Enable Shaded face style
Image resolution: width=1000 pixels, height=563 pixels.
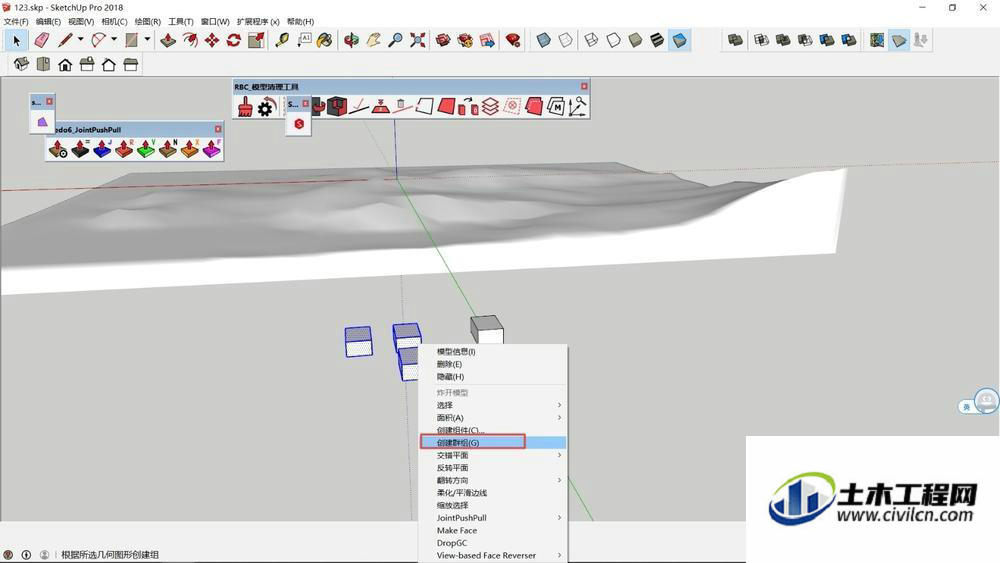(635, 40)
